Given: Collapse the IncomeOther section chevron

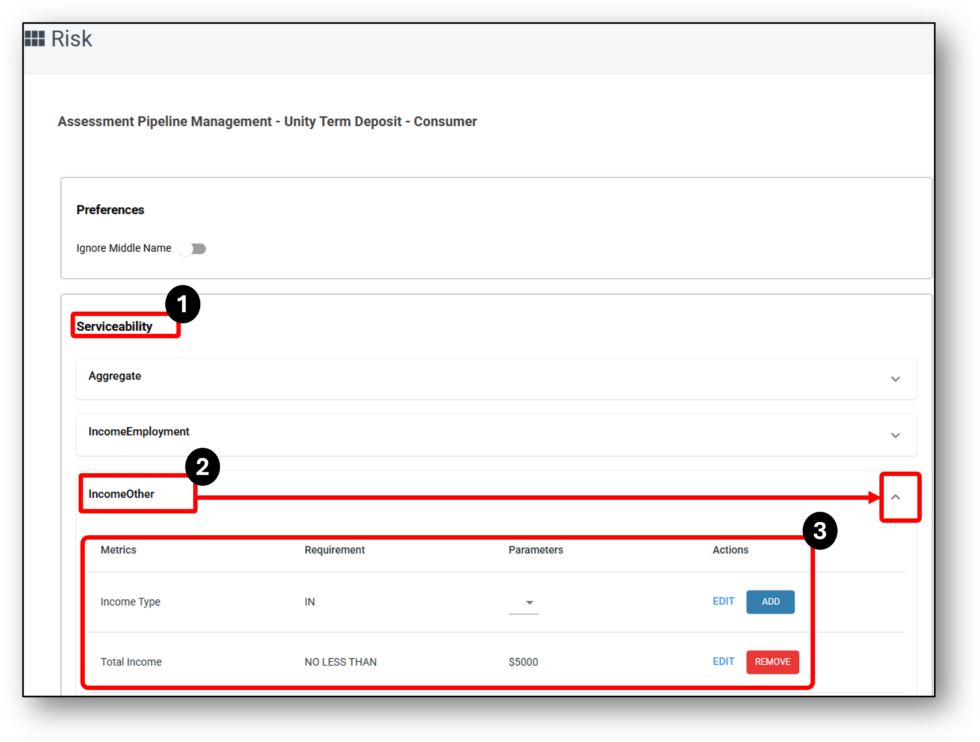Looking at the screenshot, I should point(895,497).
